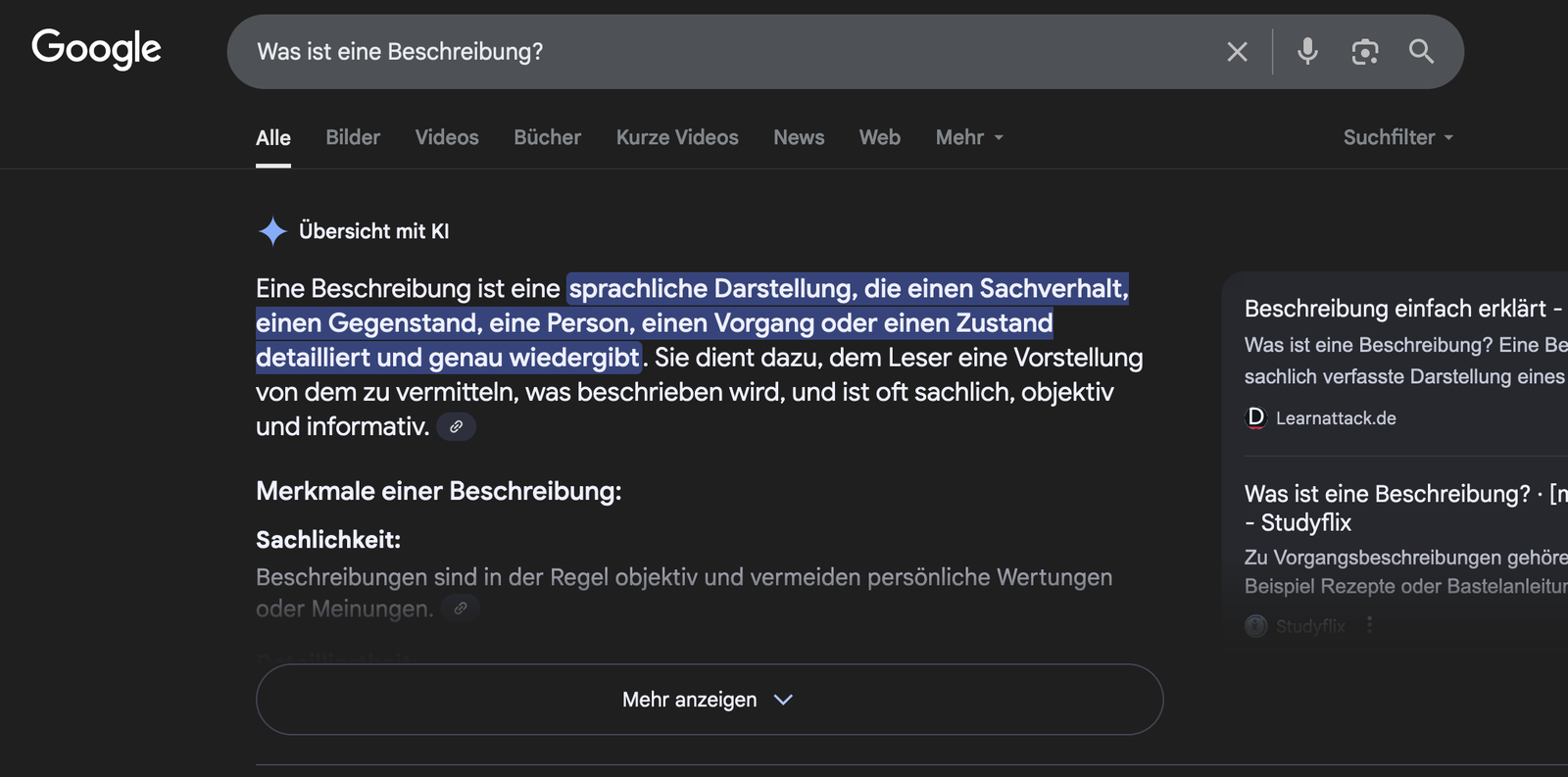Click the AI overview sparkle icon
Viewport: 1568px width, 777px height.
[272, 231]
